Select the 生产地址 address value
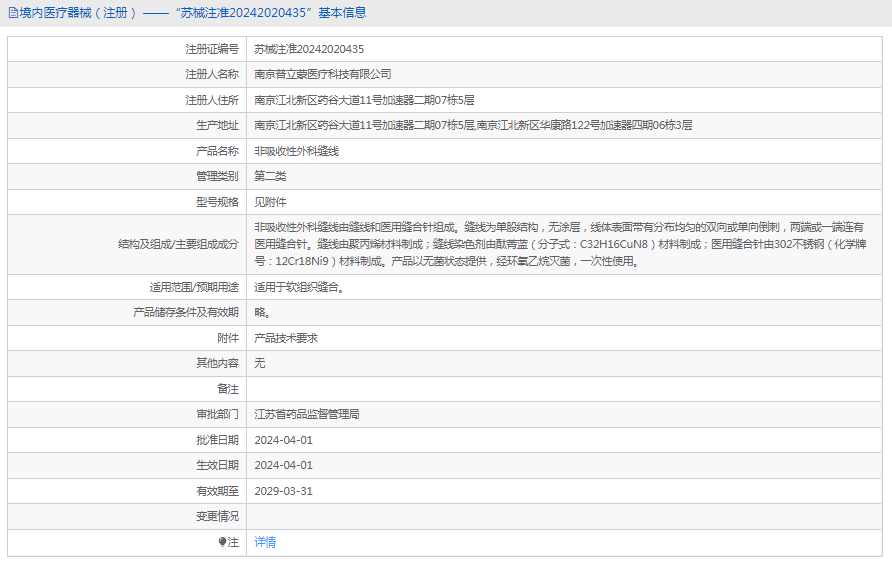 pyautogui.click(x=473, y=125)
